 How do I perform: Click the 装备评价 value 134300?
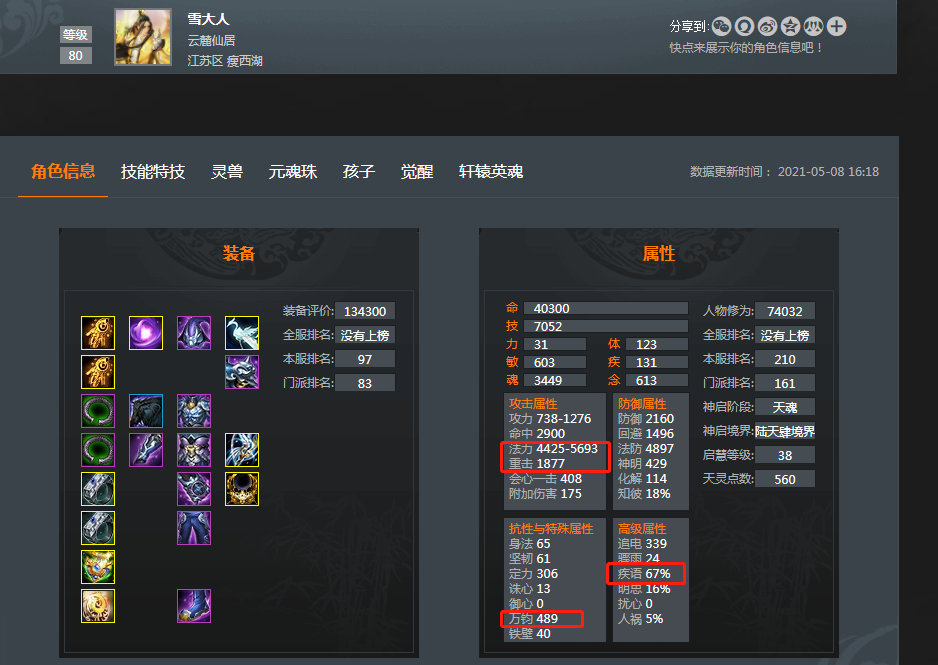coord(365,311)
